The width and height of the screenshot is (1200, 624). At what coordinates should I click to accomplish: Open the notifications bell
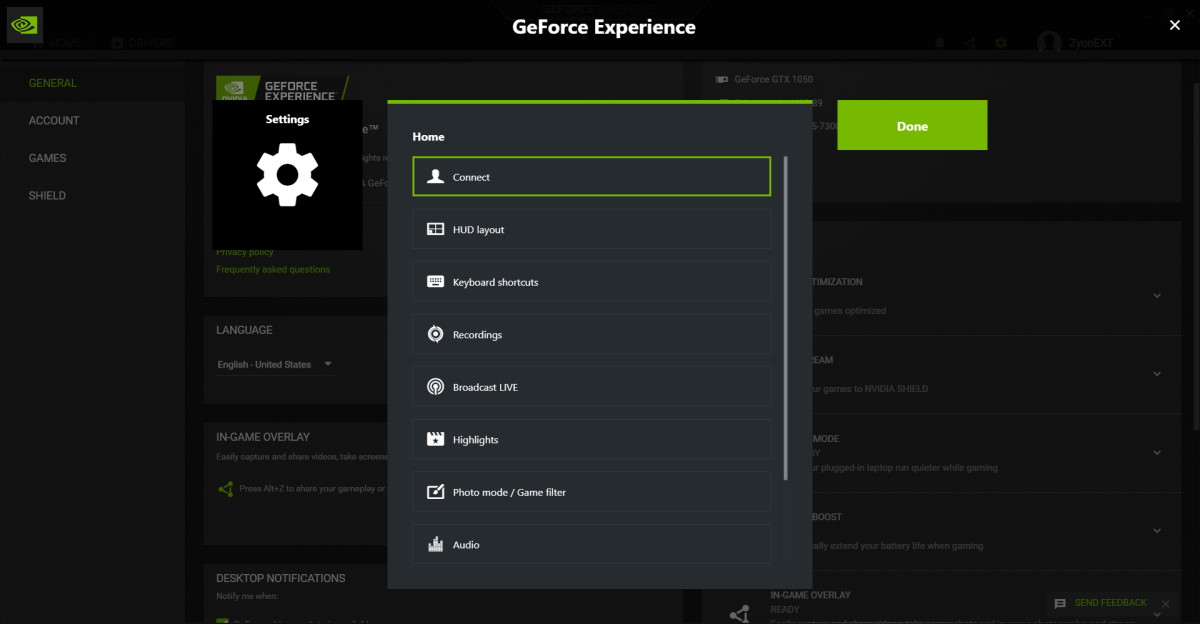(x=938, y=43)
